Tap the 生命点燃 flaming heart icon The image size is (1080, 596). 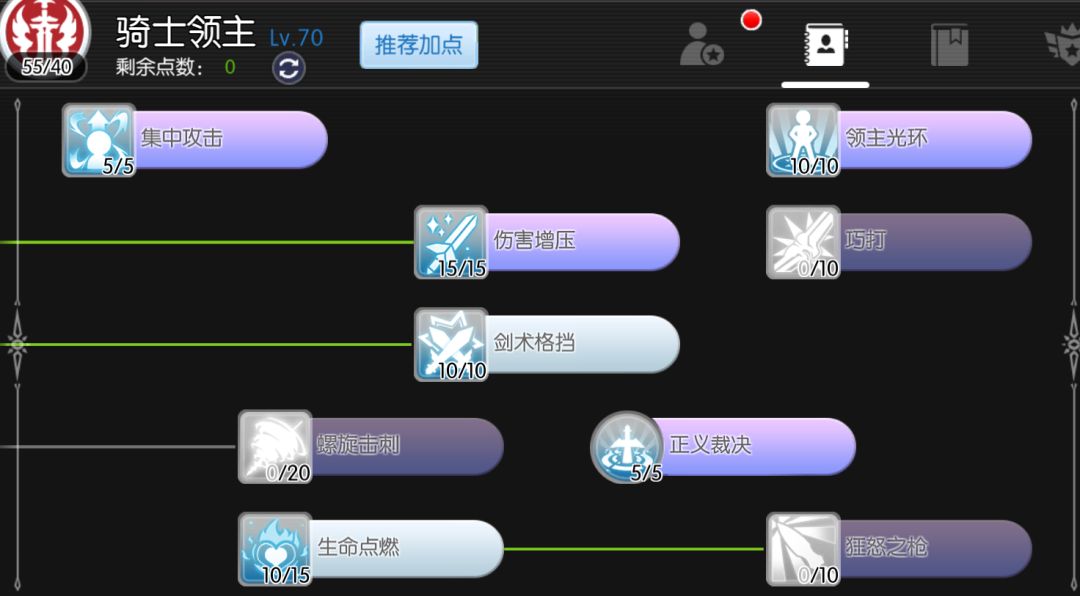point(275,549)
